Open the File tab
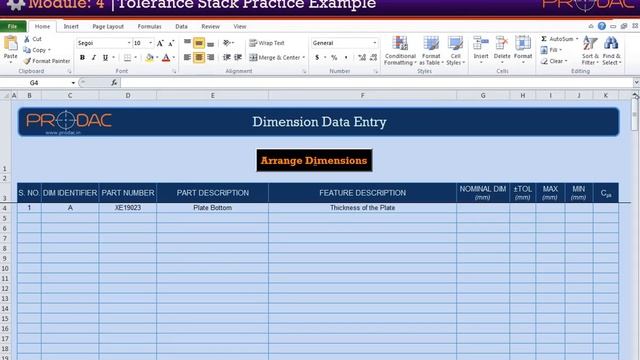 point(13,26)
